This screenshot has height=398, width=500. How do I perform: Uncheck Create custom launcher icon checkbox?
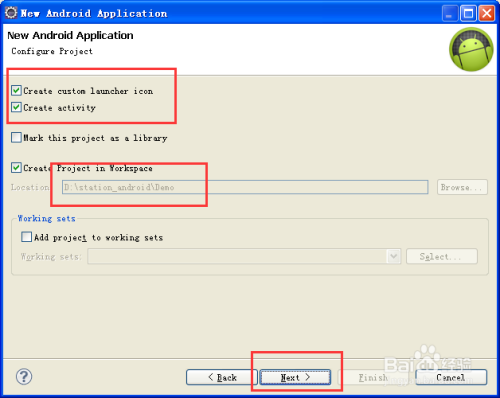click(16, 91)
